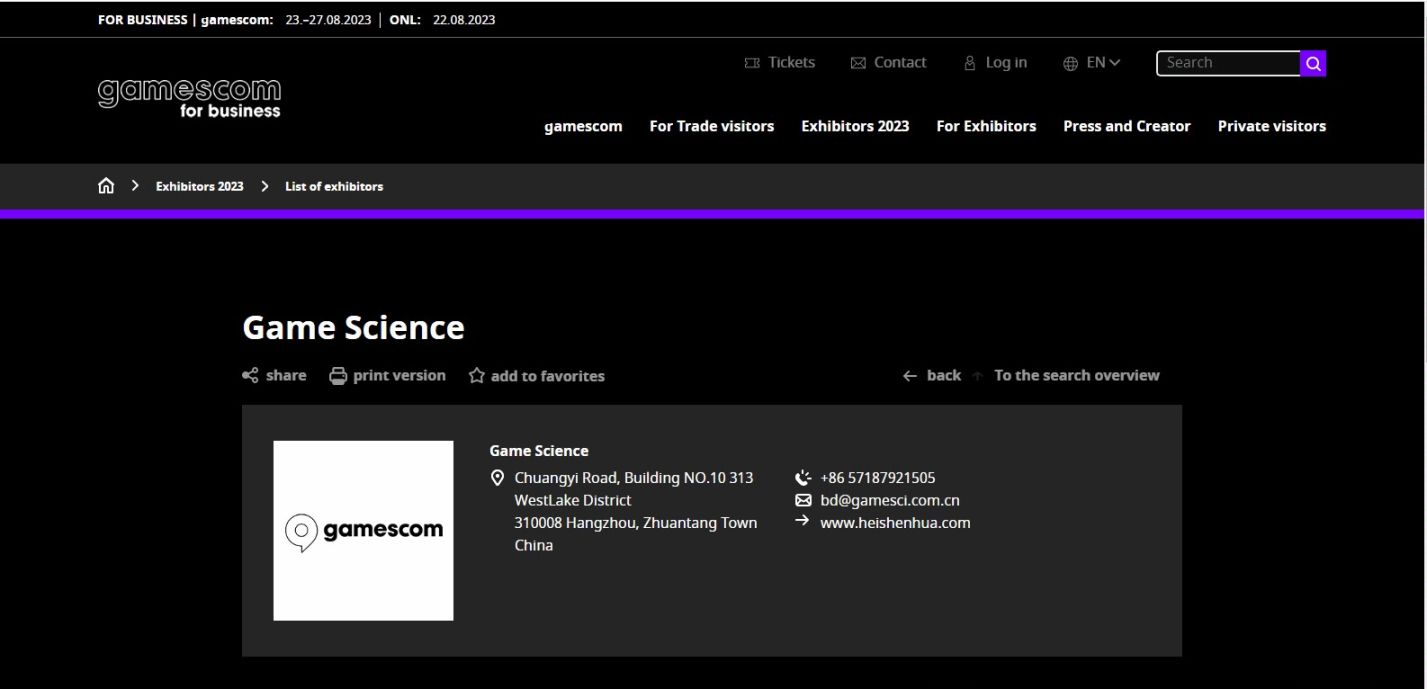Image resolution: width=1427 pixels, height=689 pixels.
Task: Click To the search overview link
Action: tap(1076, 376)
